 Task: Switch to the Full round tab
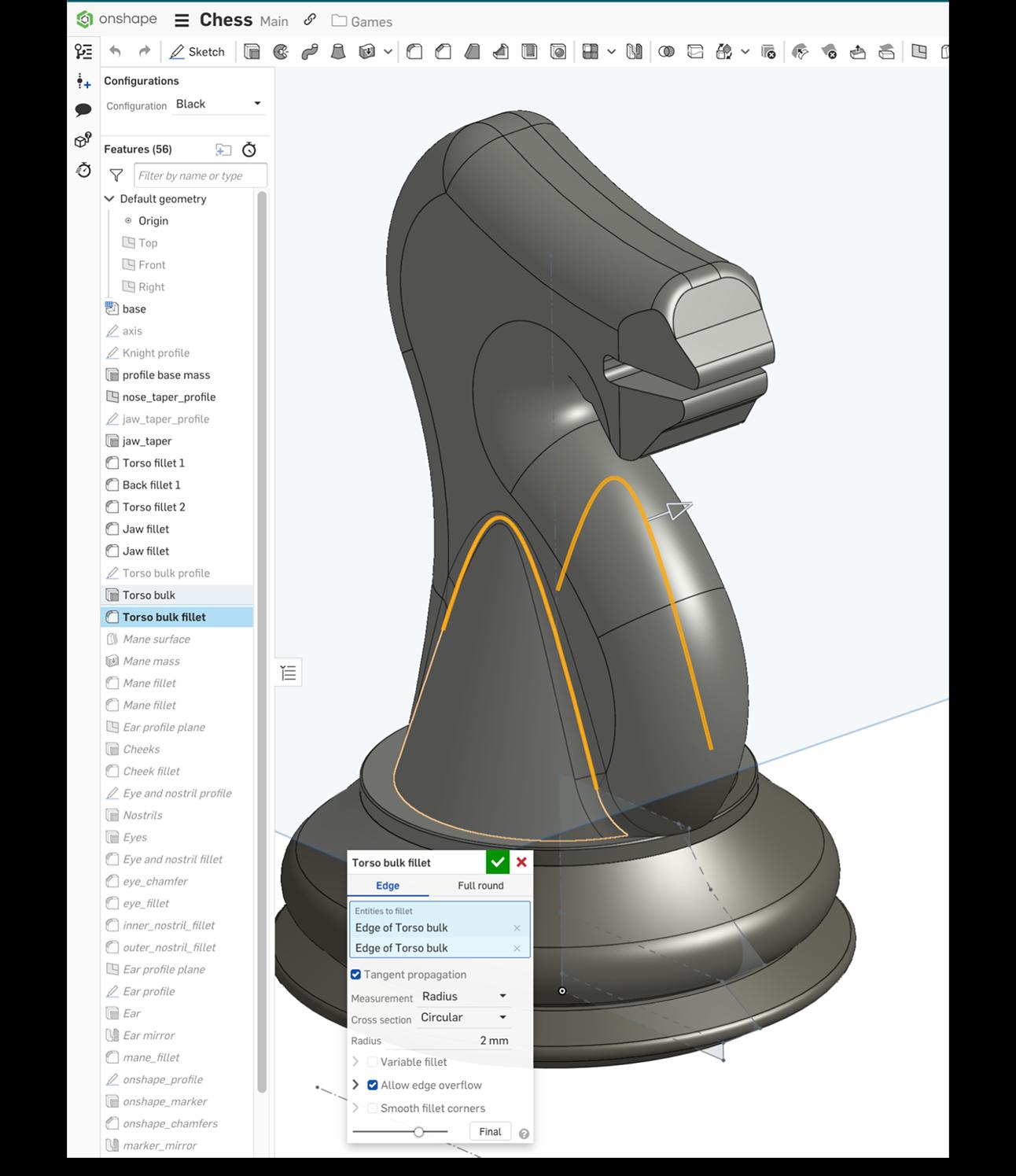coord(480,886)
